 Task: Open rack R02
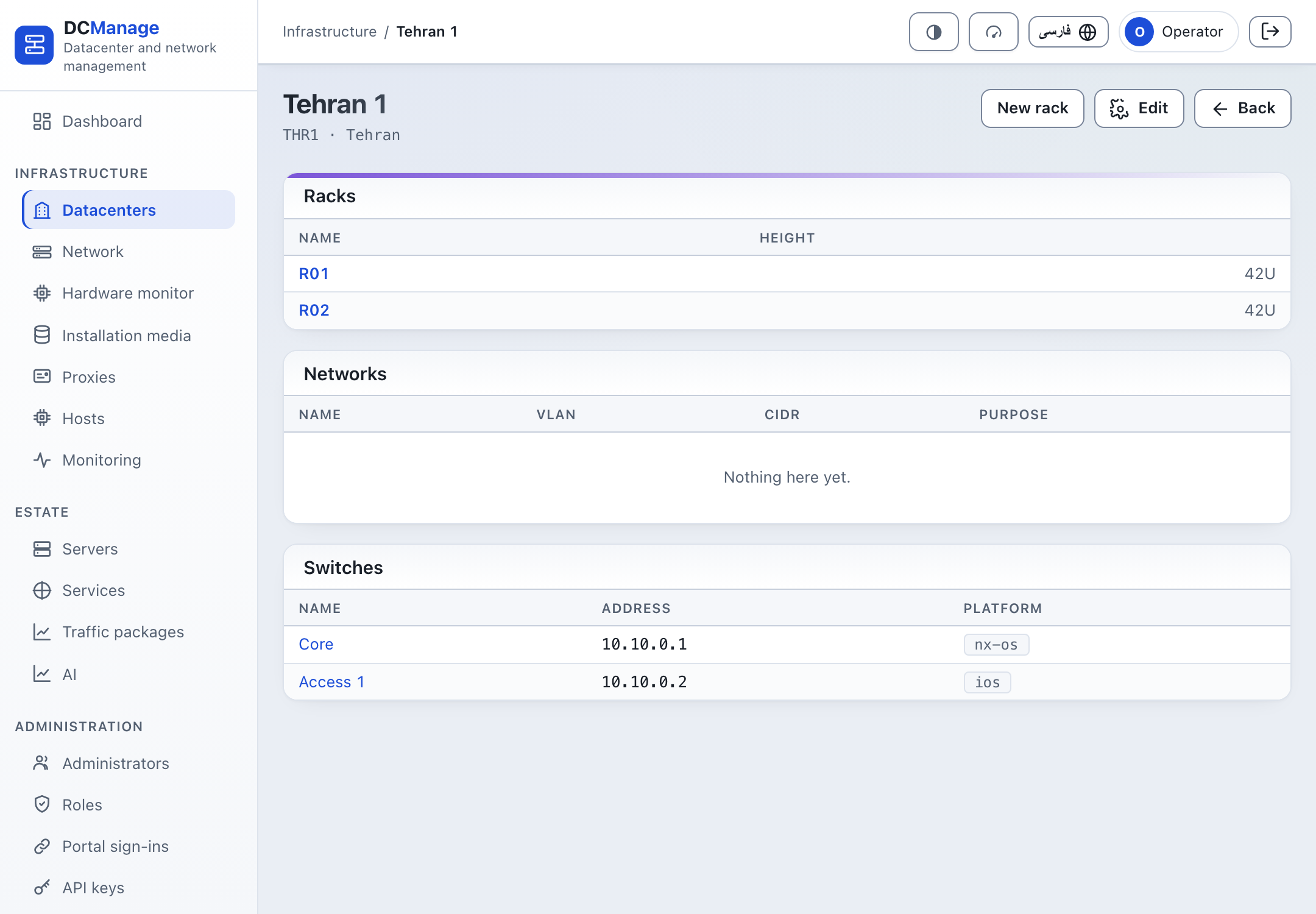tap(314, 310)
